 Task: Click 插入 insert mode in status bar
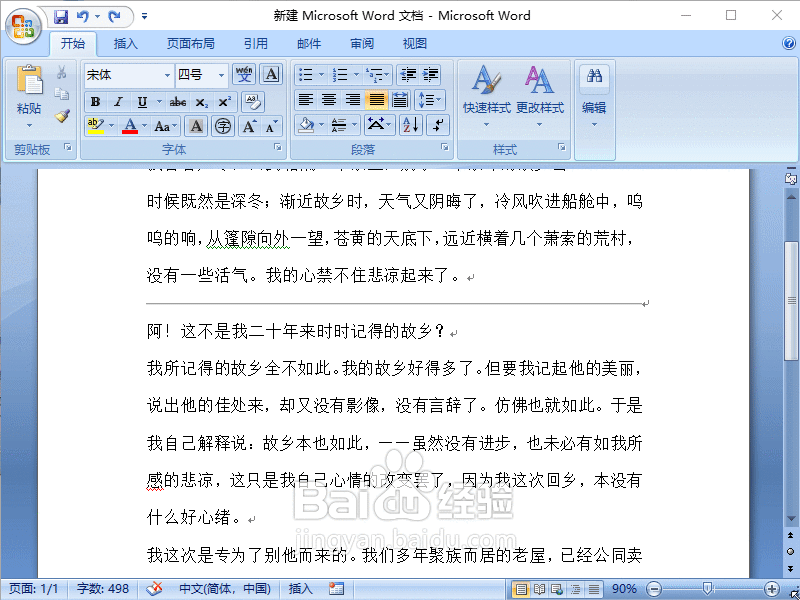coord(301,589)
